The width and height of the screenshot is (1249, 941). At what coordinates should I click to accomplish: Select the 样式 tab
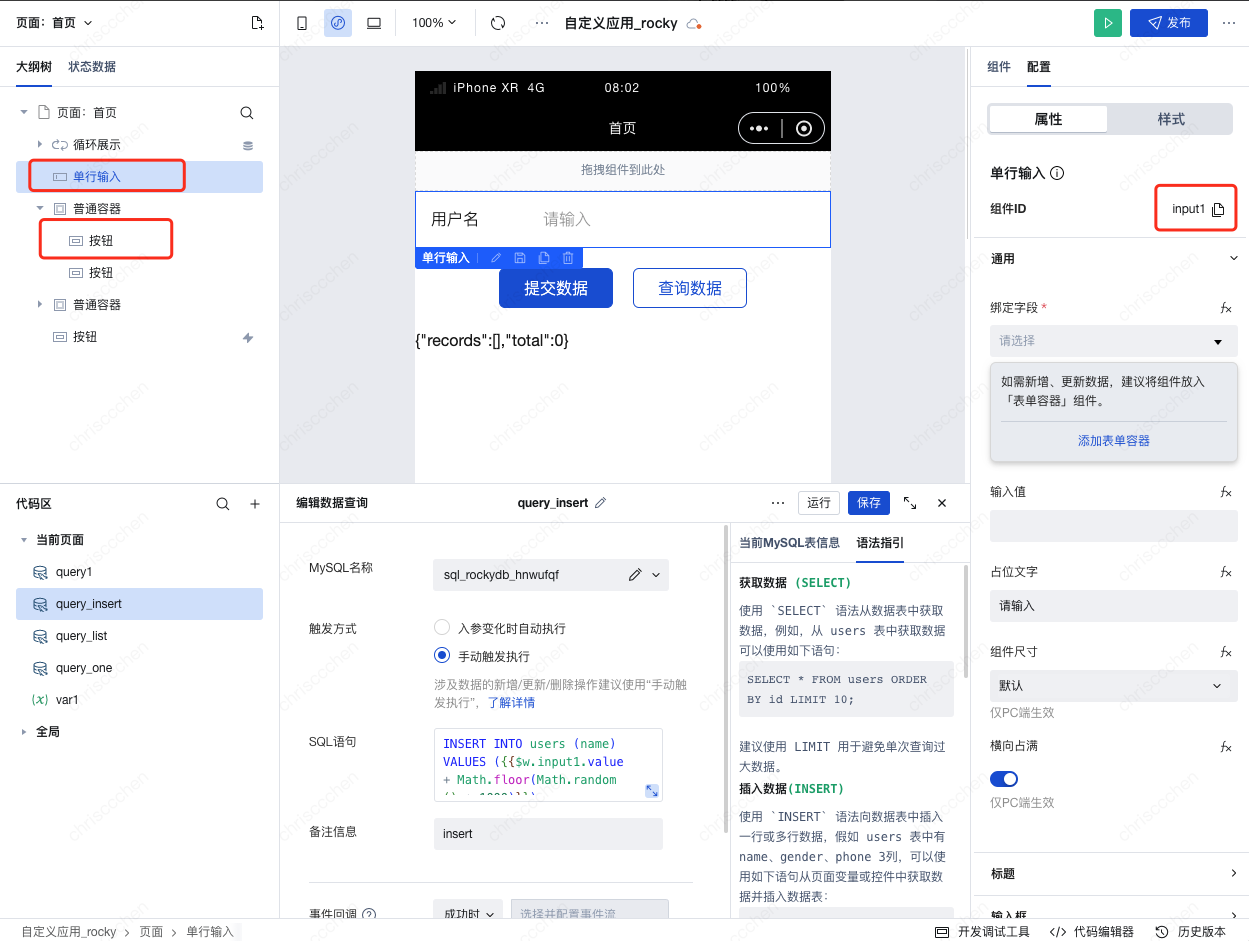click(x=1171, y=119)
